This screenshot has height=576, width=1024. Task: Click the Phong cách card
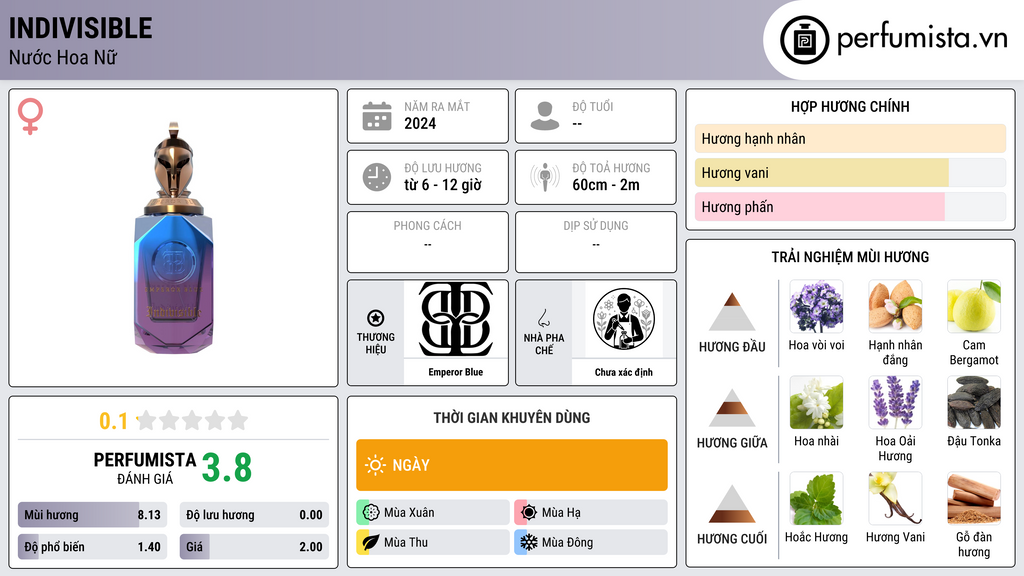(428, 242)
